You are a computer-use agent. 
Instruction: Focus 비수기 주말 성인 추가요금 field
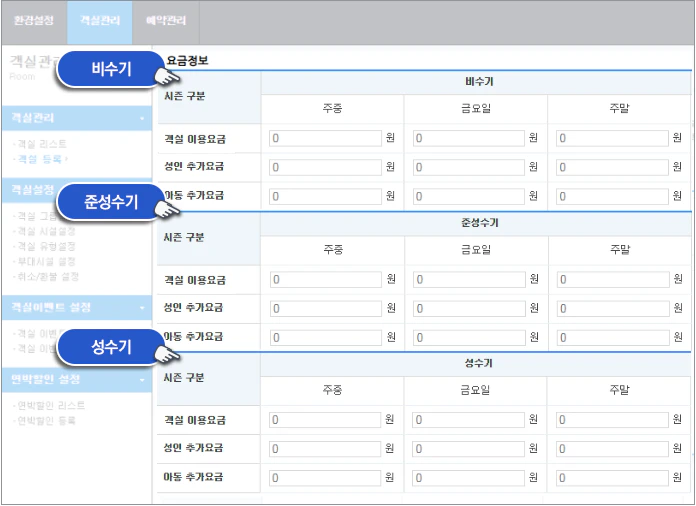click(x=613, y=167)
